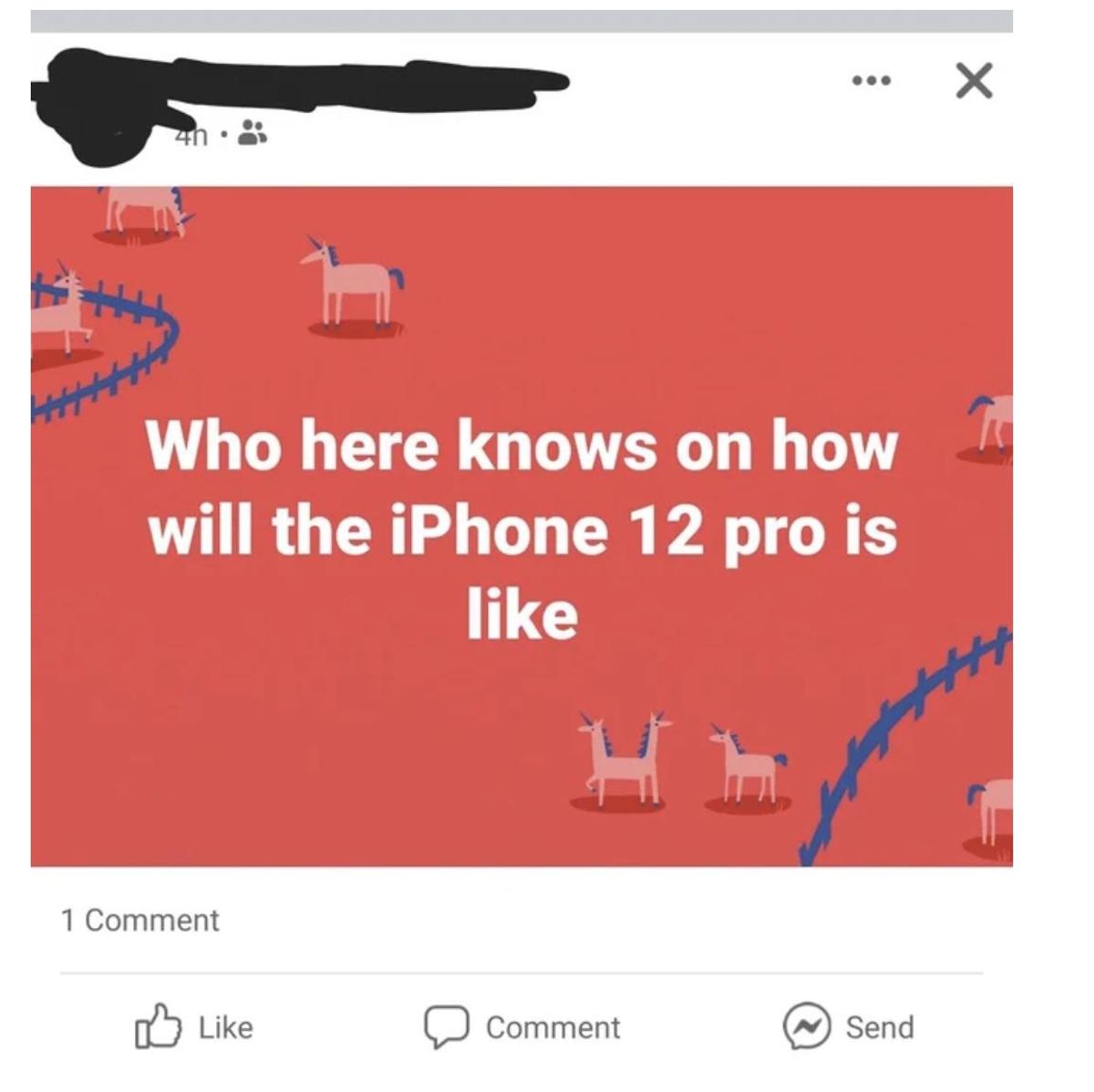Click the pair of unicorns at the bottom
Image resolution: width=1094 pixels, height=1092 pixels.
point(625,760)
